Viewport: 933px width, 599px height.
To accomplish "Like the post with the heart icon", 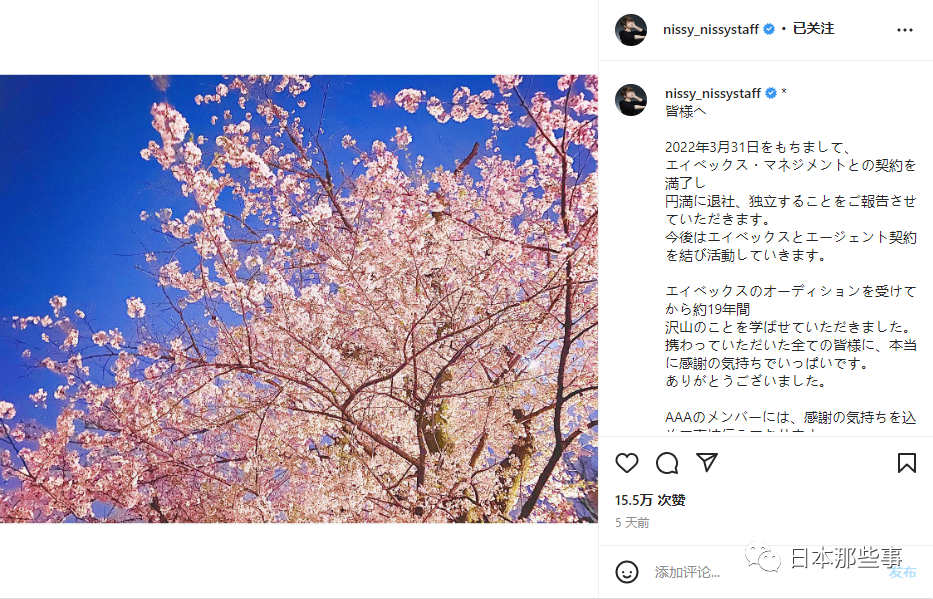I will 627,463.
